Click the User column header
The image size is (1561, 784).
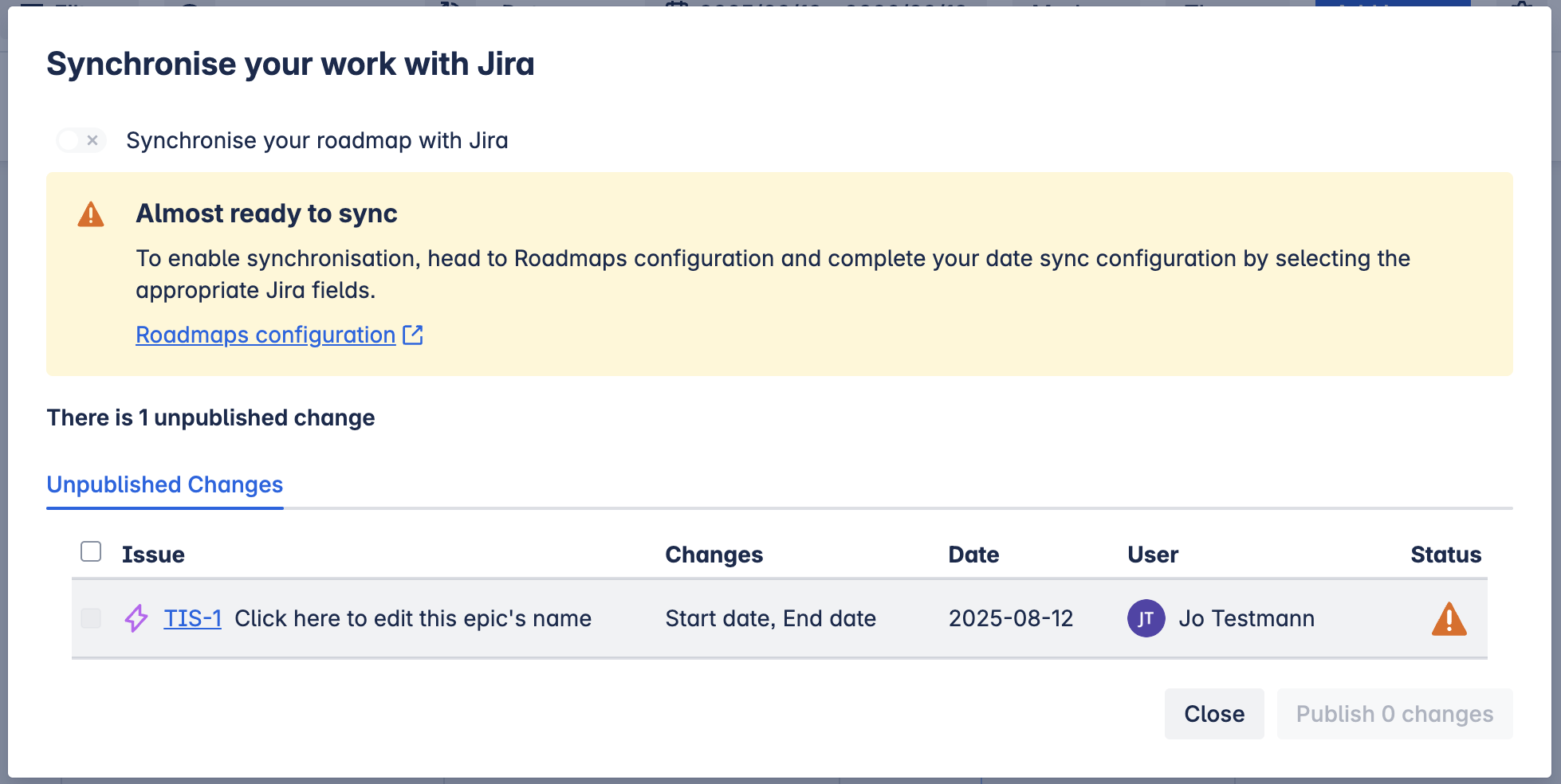1152,555
